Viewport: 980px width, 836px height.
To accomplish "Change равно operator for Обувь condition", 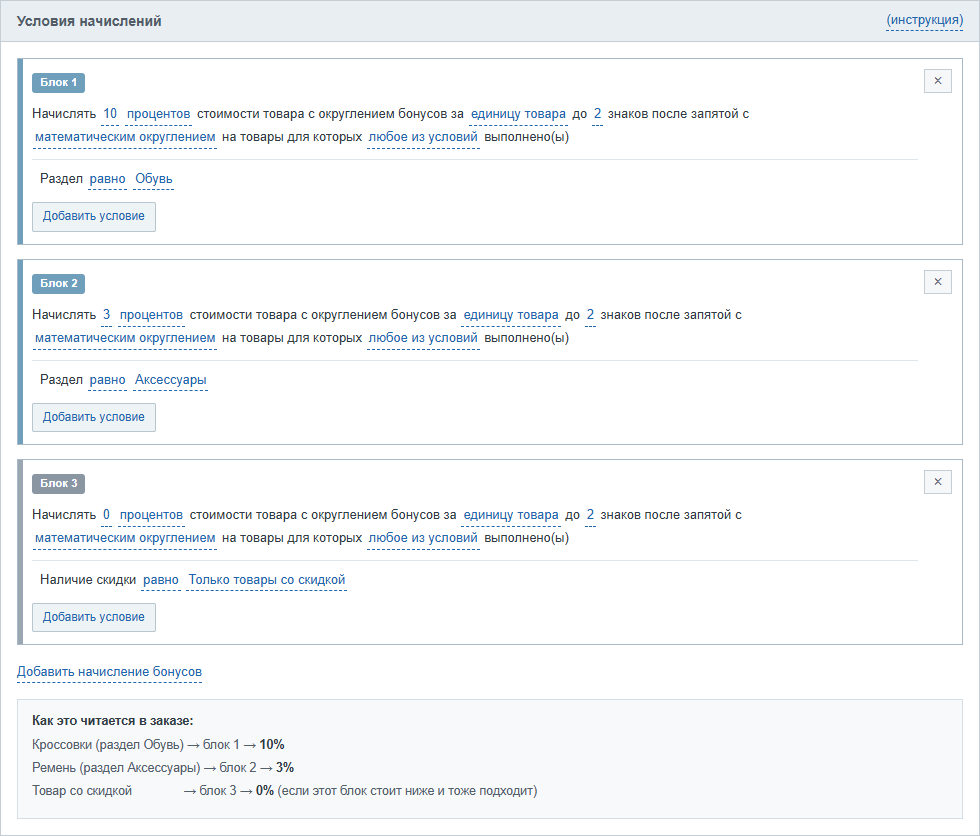I will (108, 179).
